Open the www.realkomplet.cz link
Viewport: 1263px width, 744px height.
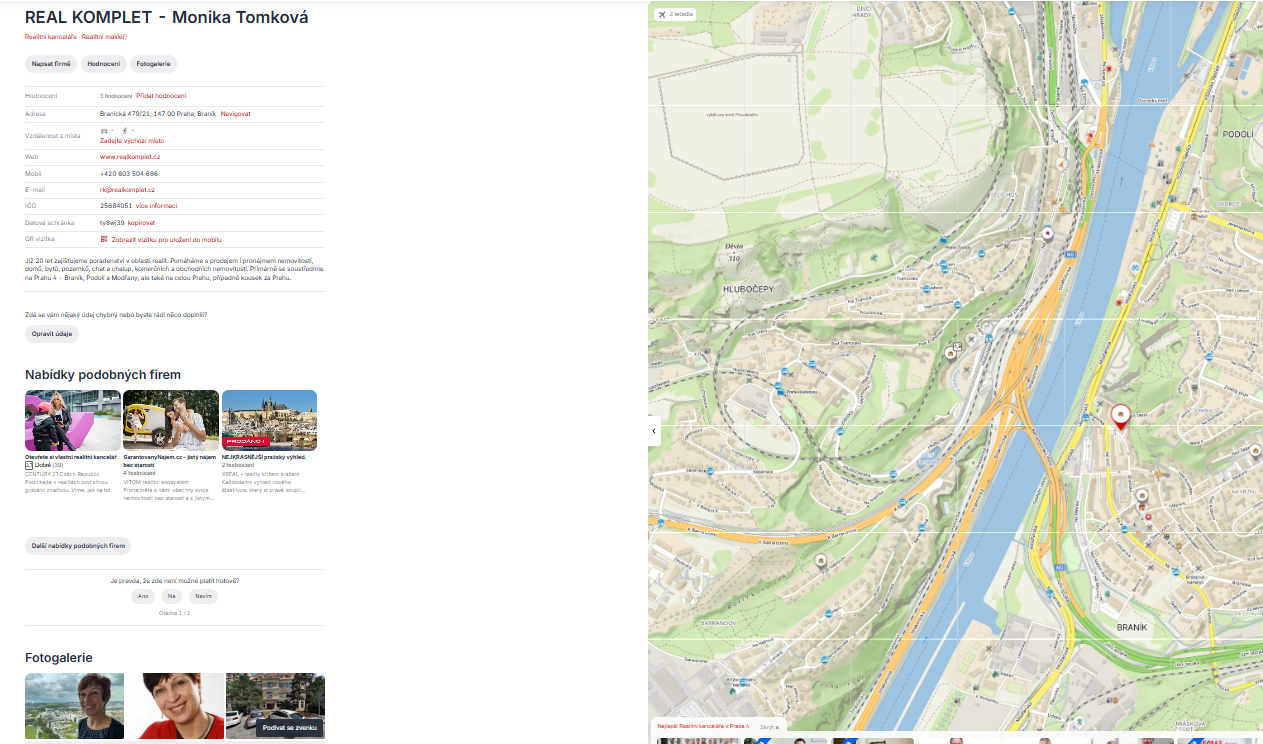click(130, 157)
